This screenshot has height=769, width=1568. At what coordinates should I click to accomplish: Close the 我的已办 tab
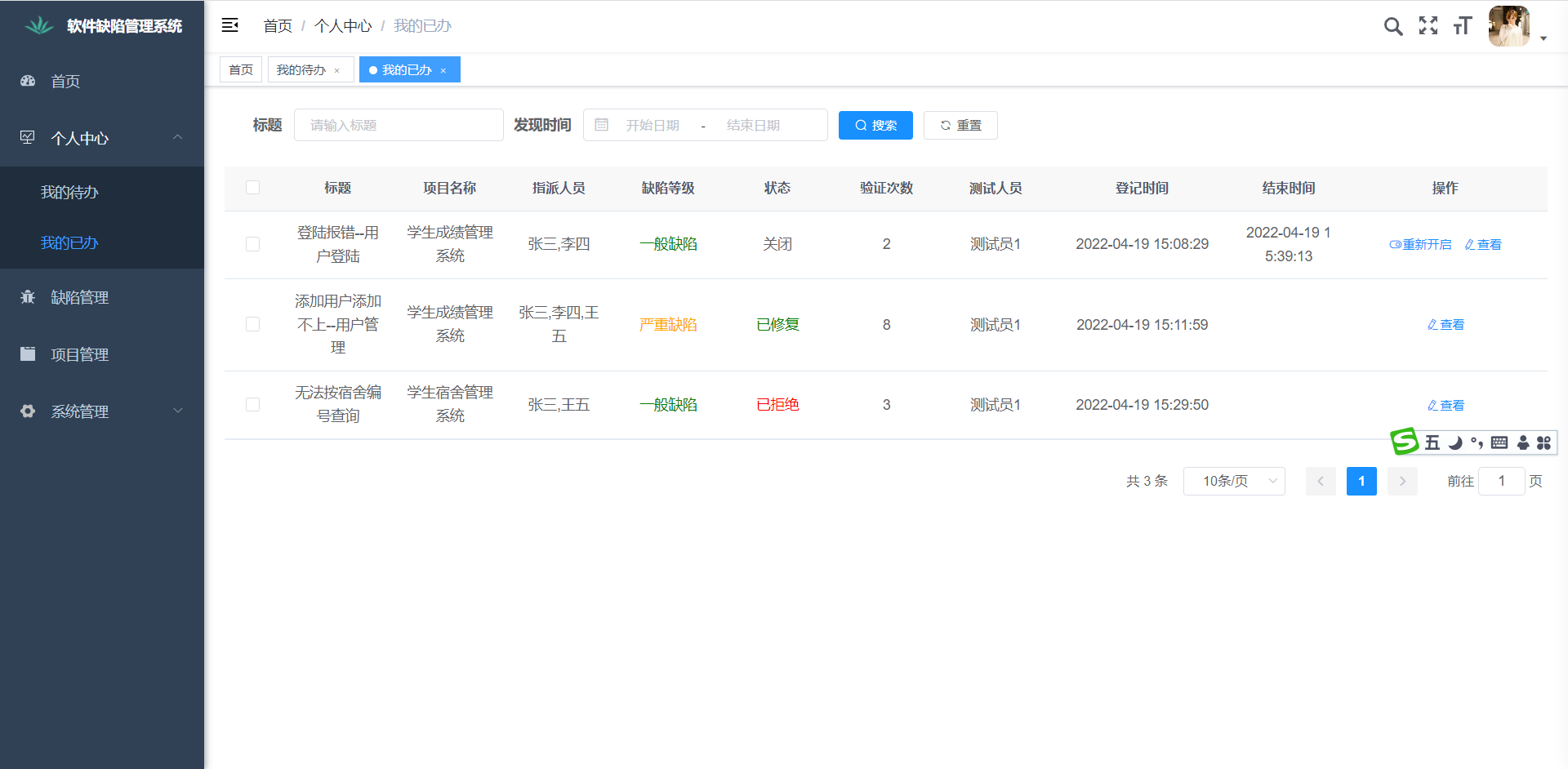pyautogui.click(x=443, y=70)
